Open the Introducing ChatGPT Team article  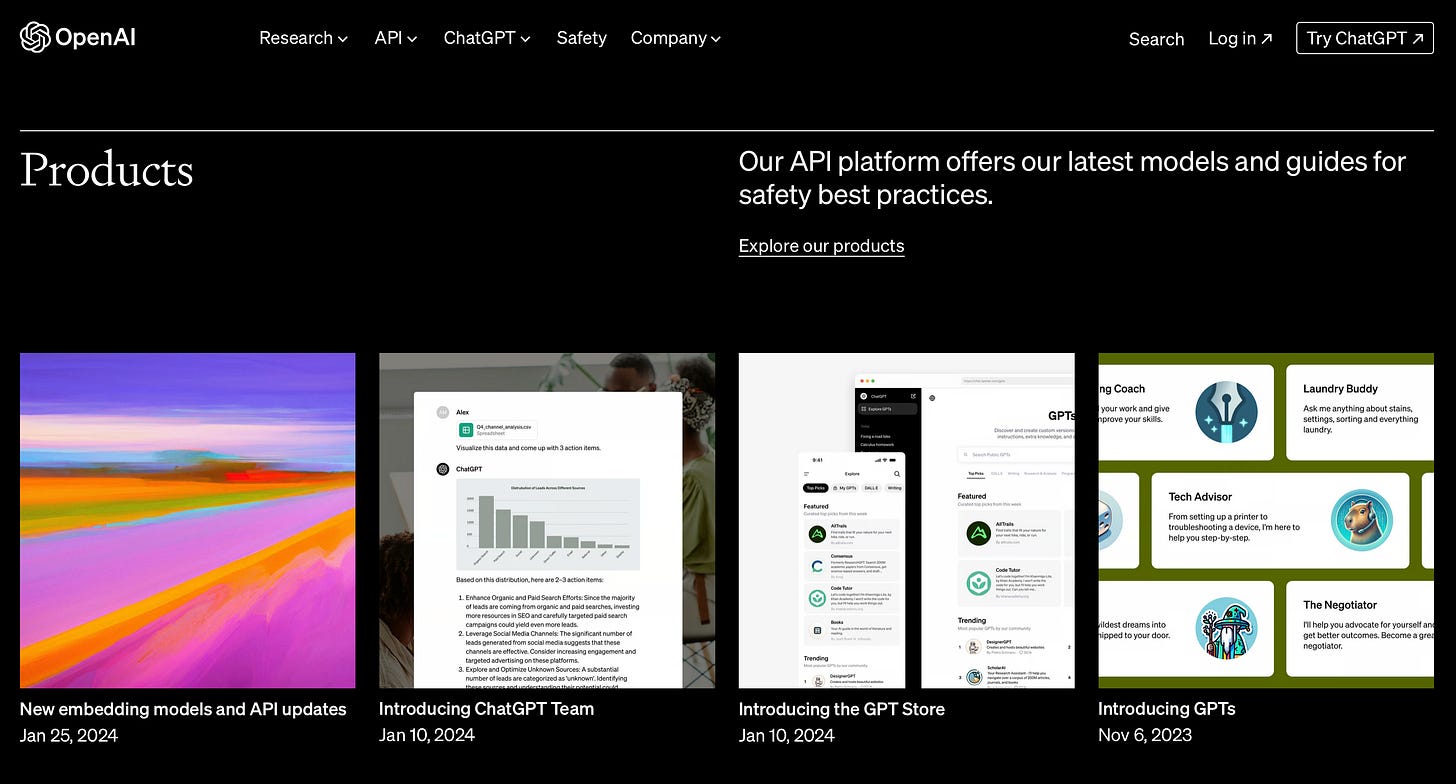pos(486,709)
